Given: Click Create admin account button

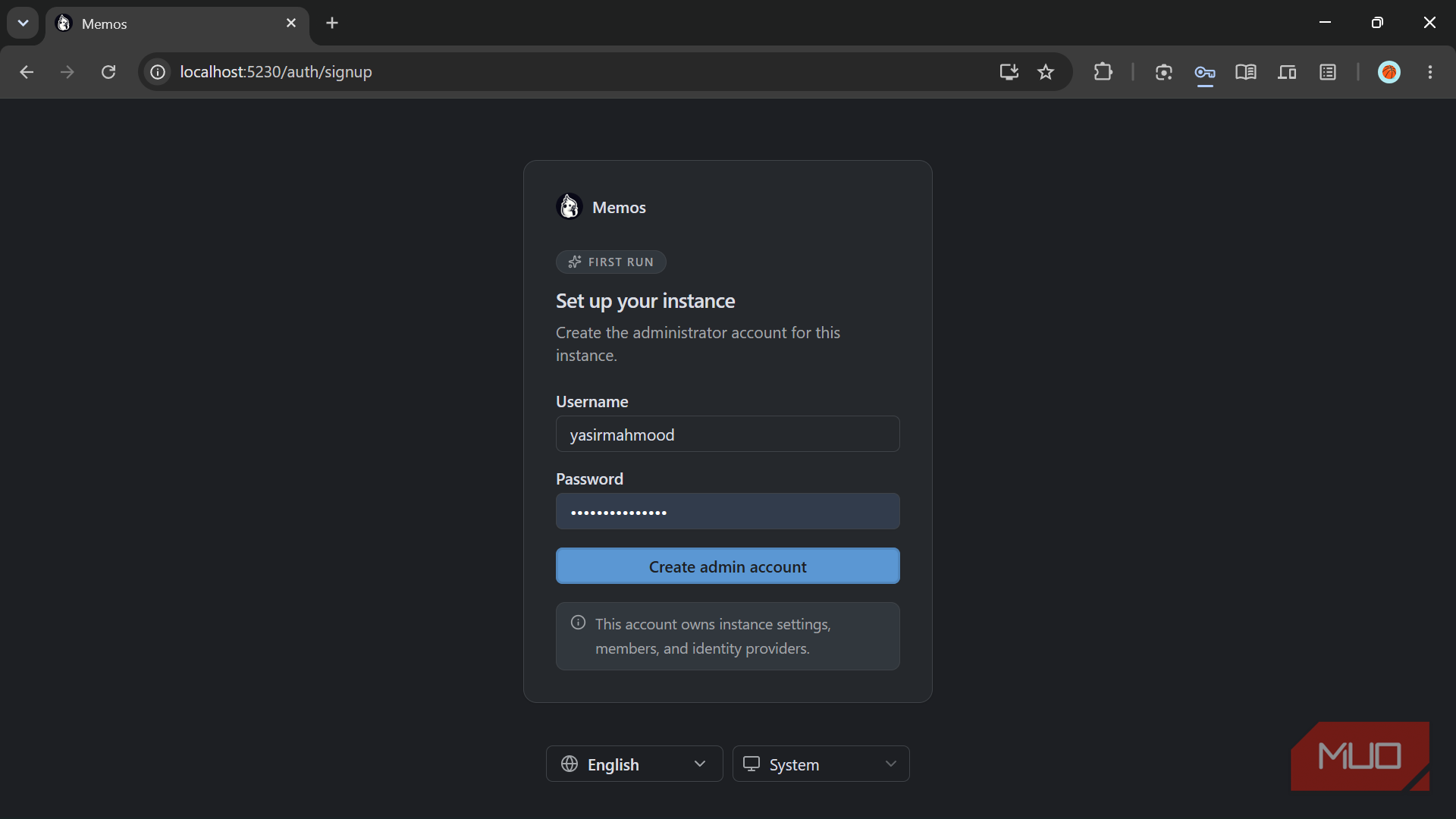Looking at the screenshot, I should pos(728,566).
